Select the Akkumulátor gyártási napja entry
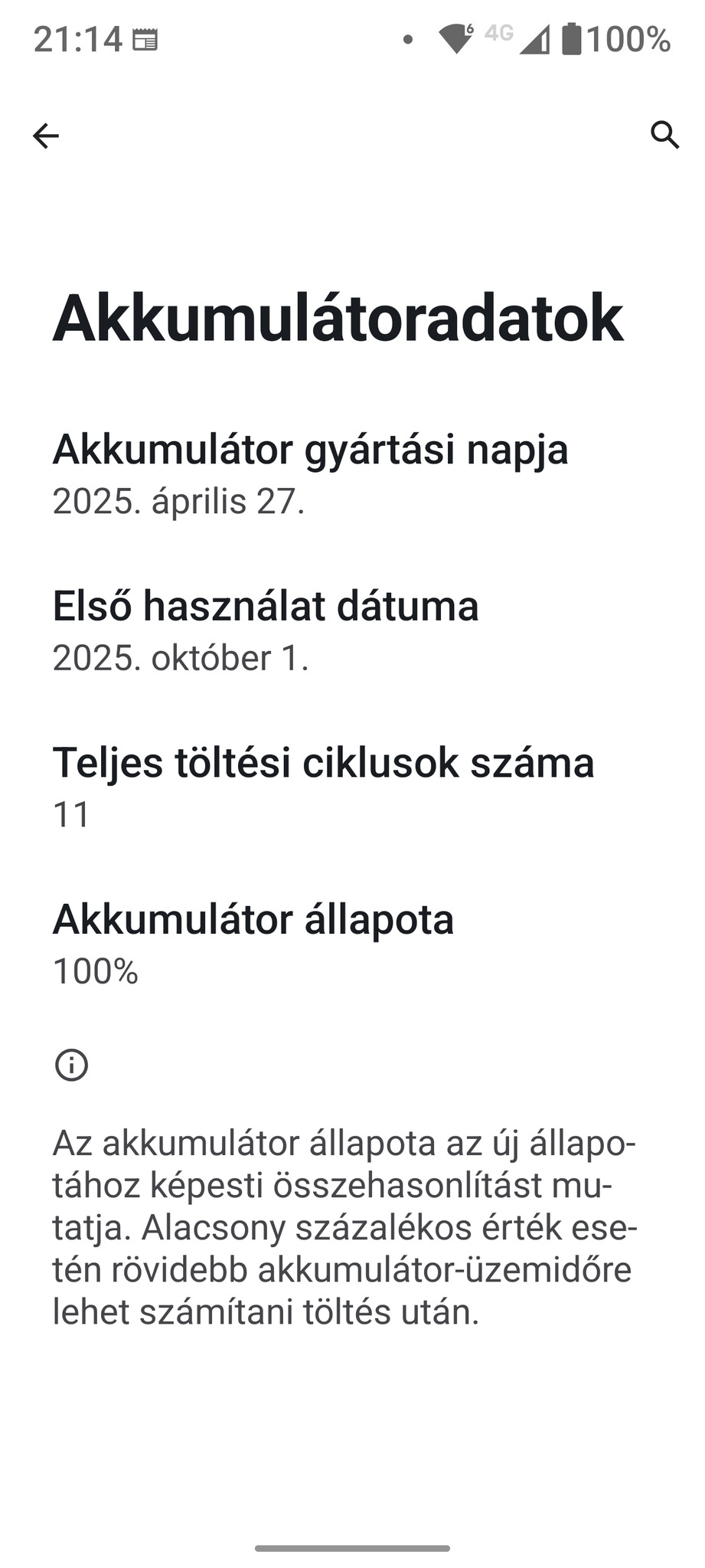 tap(310, 449)
